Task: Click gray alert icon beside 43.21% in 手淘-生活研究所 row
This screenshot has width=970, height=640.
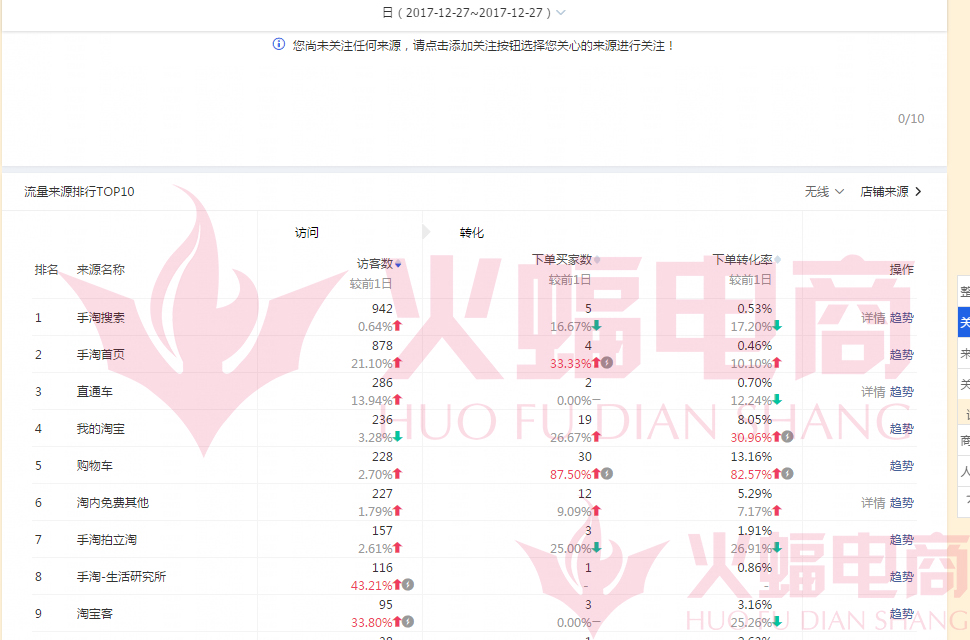Action: (408, 584)
